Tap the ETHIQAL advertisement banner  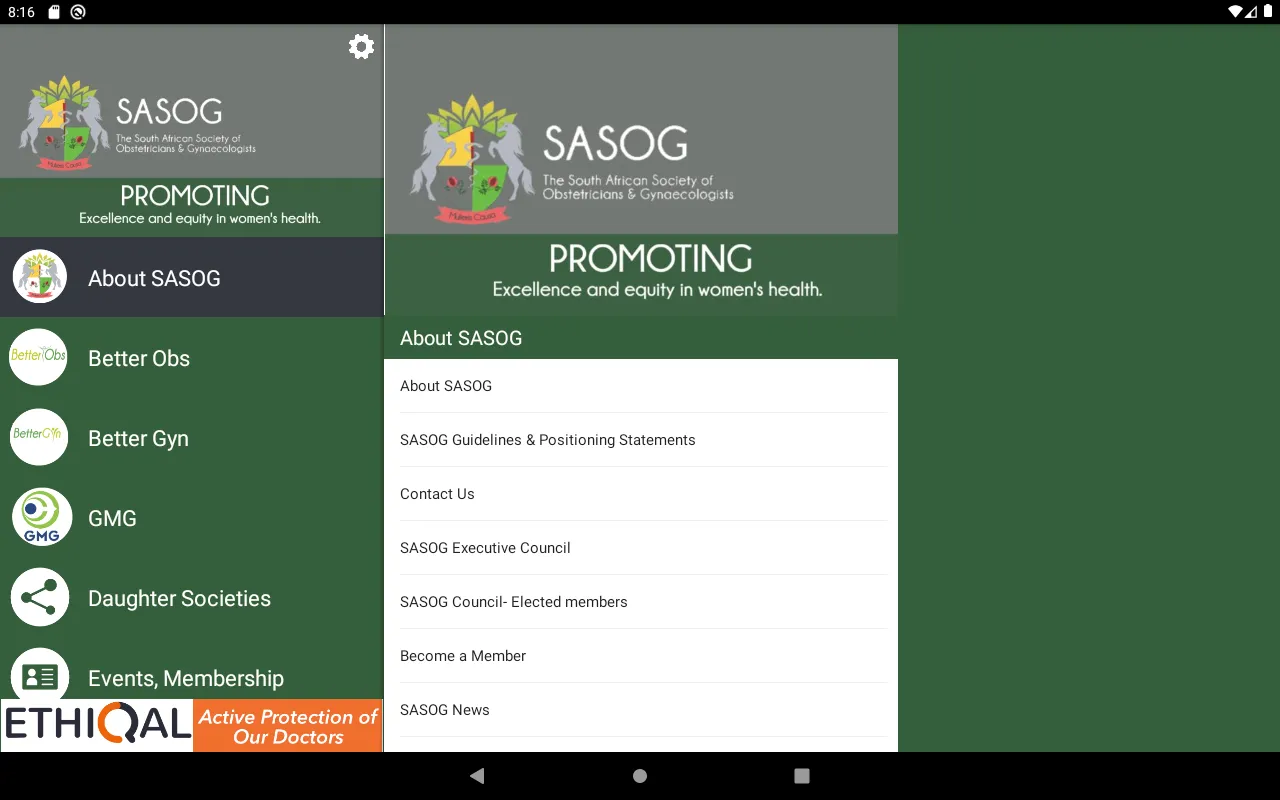coord(192,726)
